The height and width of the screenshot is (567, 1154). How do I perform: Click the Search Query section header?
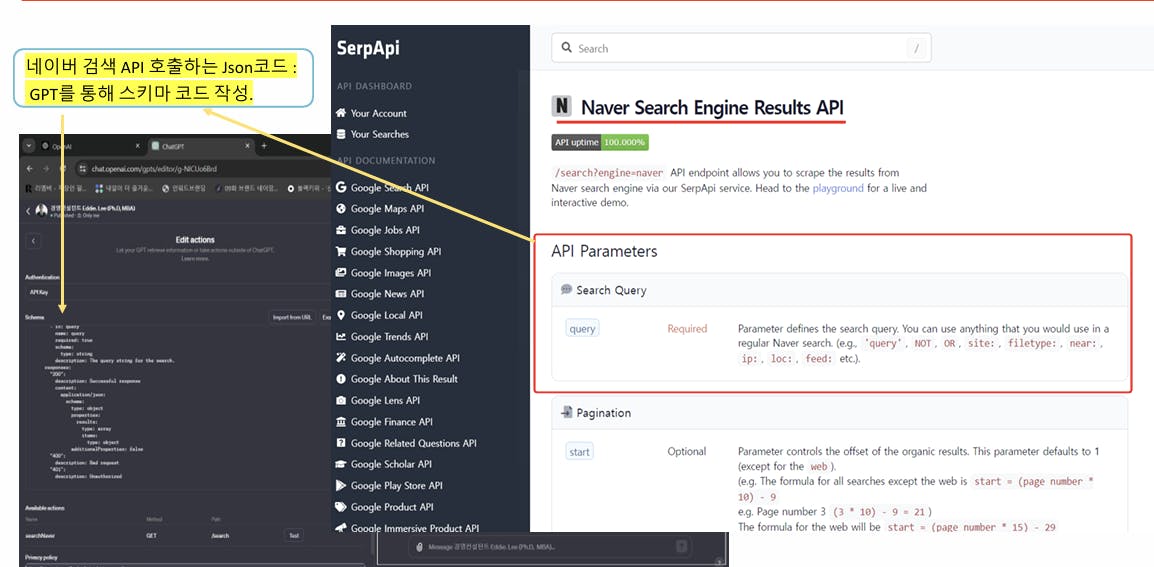[839, 290]
